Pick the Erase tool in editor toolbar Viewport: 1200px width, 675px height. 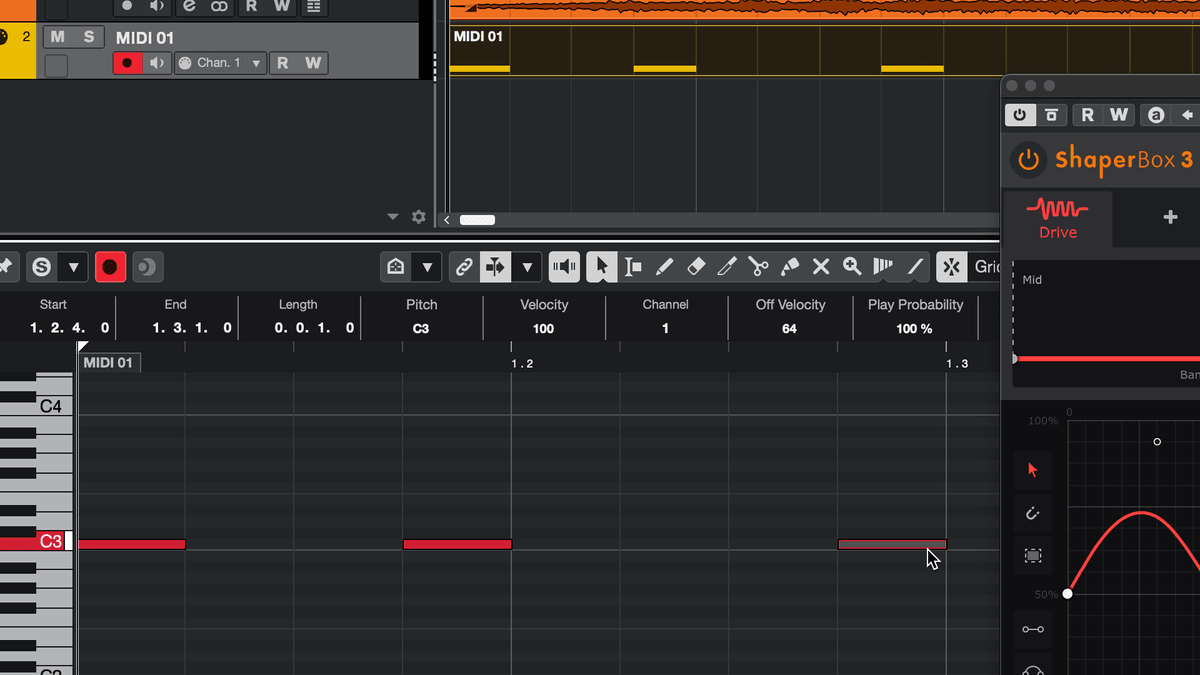coord(696,267)
